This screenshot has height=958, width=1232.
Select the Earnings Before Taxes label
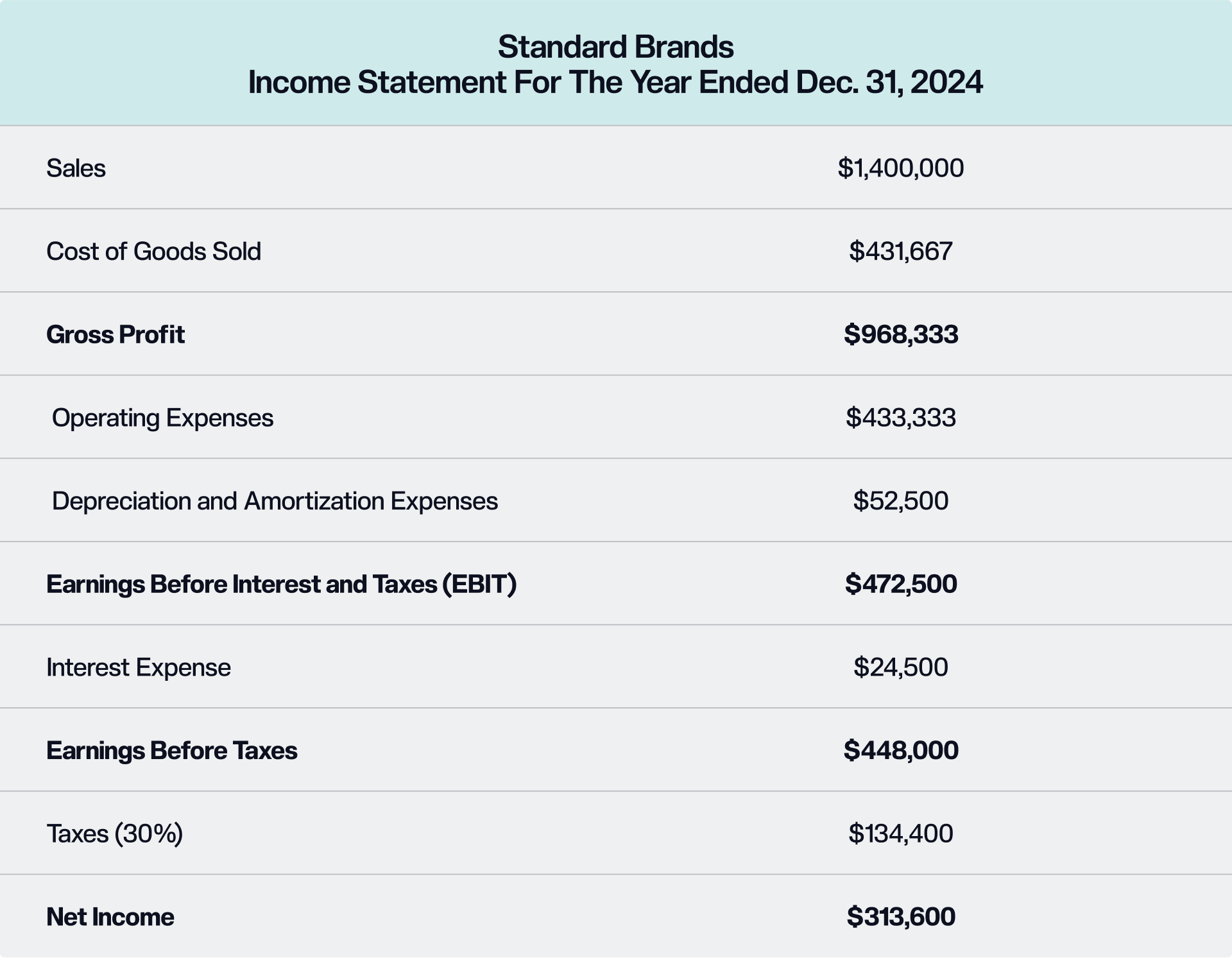point(171,751)
